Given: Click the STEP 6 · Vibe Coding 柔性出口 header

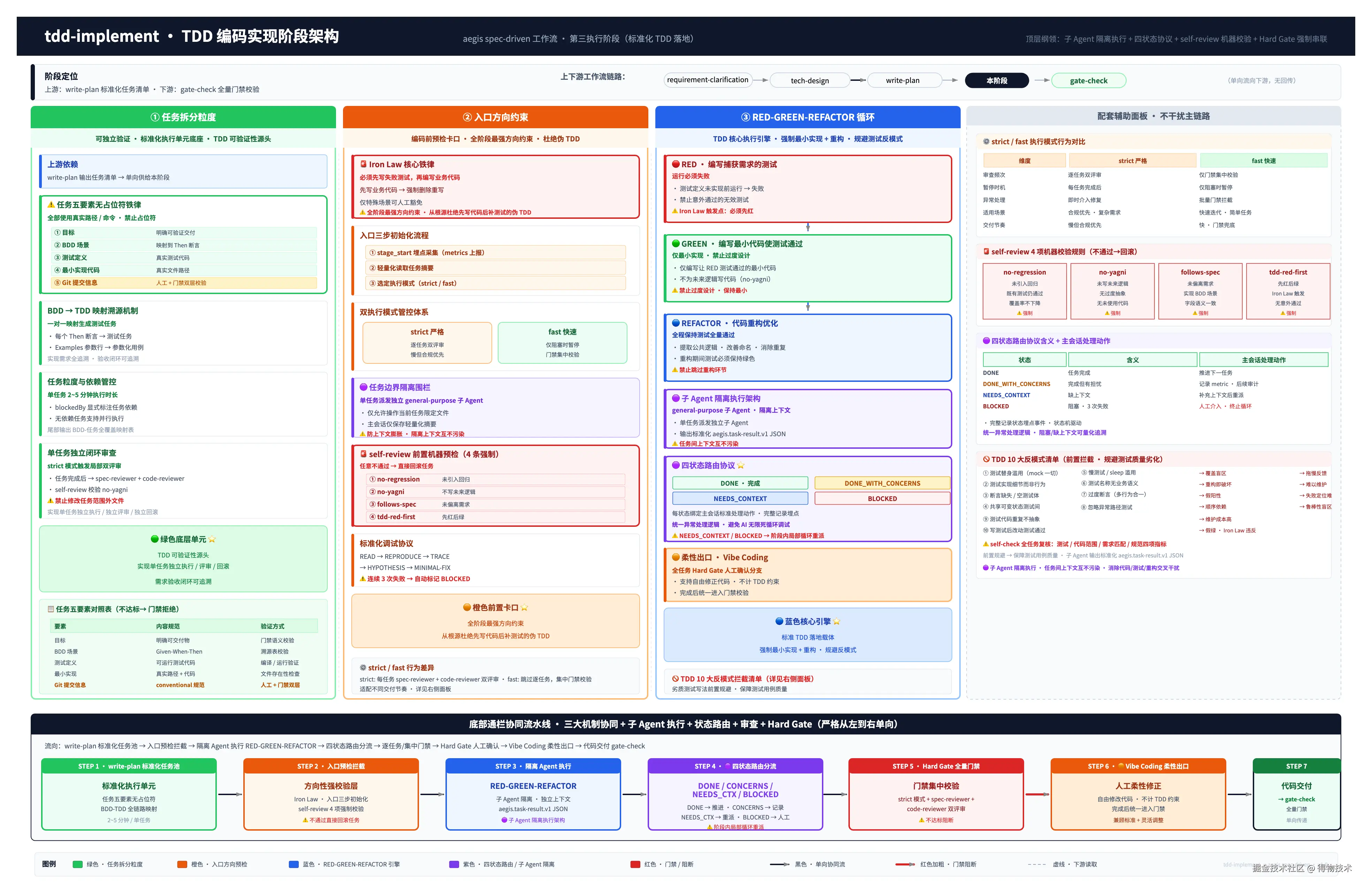Looking at the screenshot, I should [x=1138, y=766].
